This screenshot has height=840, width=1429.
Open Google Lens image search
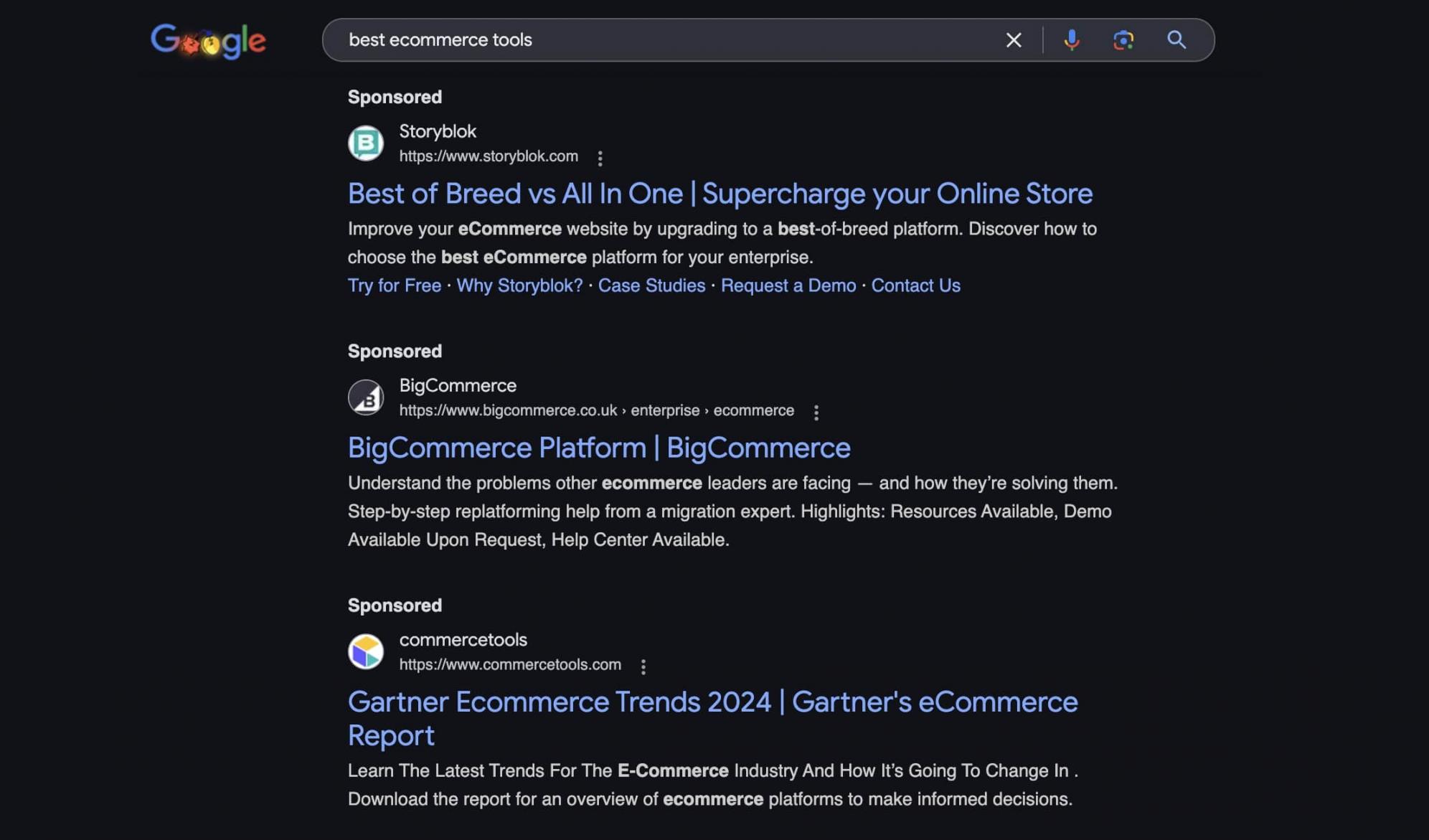point(1123,40)
